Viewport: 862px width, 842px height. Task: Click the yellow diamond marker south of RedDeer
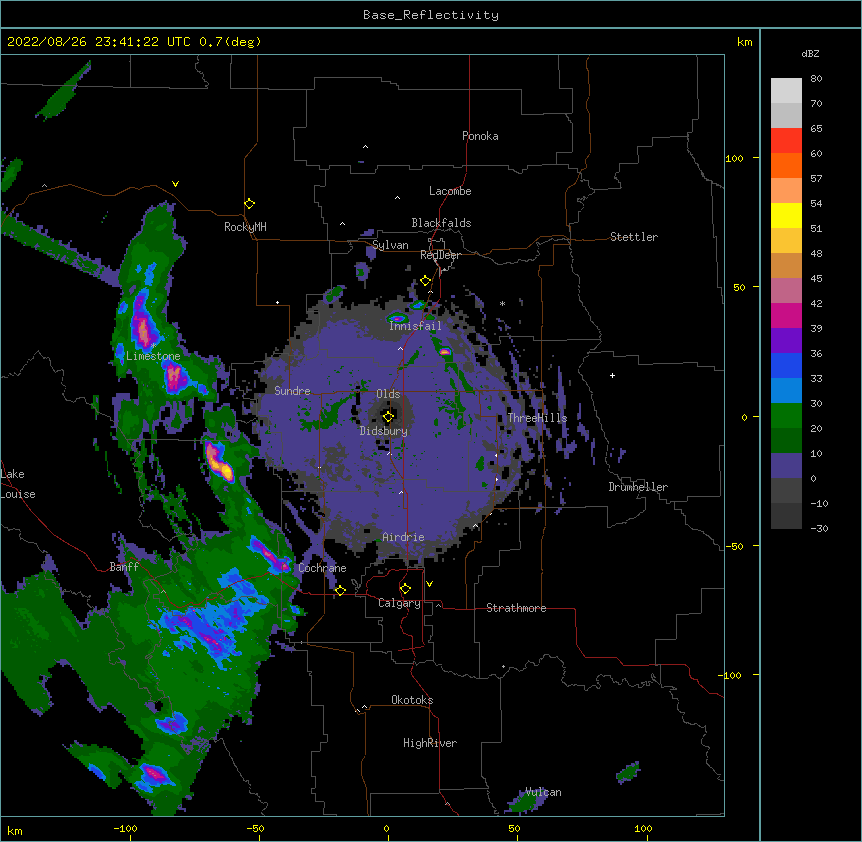(x=425, y=281)
